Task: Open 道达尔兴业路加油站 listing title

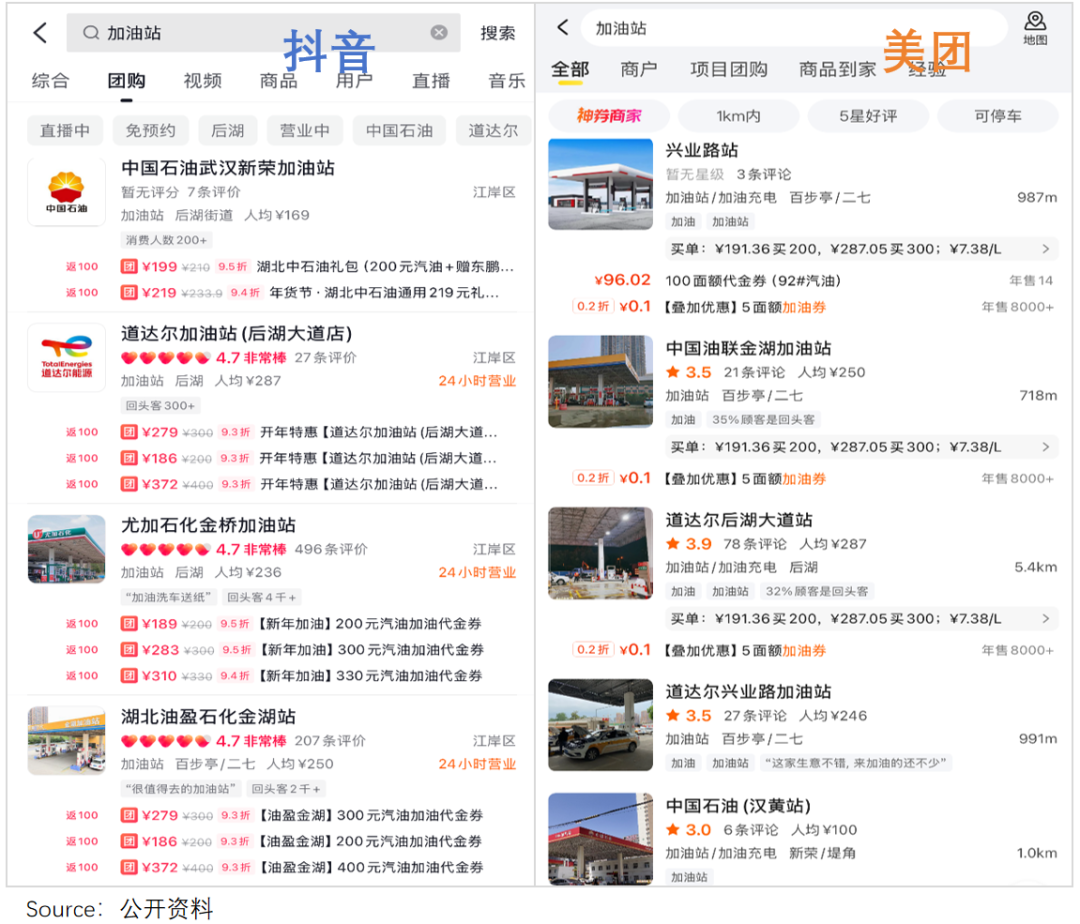Action: pos(748,691)
